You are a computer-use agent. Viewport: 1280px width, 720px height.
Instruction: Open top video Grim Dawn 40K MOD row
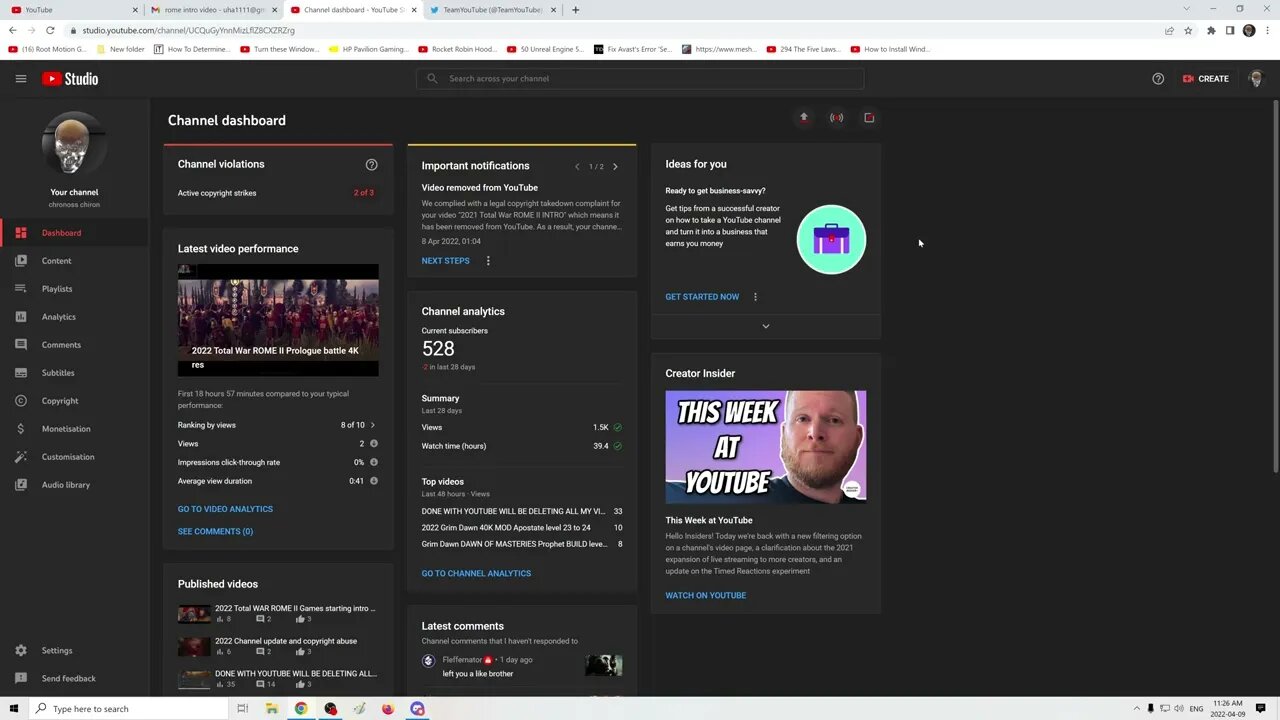522,528
